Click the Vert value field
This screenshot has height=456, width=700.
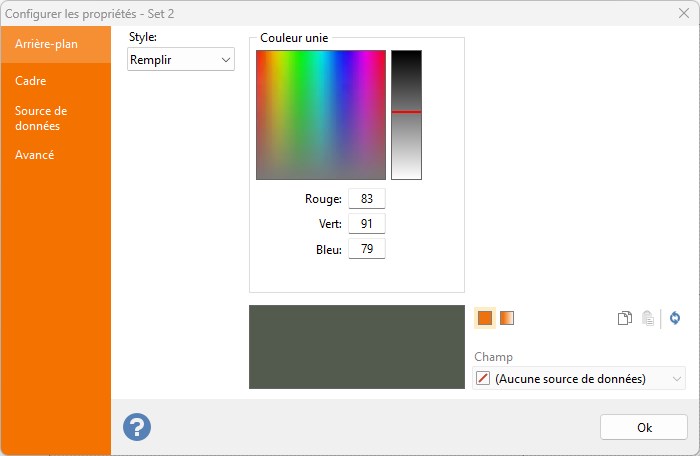click(x=367, y=224)
